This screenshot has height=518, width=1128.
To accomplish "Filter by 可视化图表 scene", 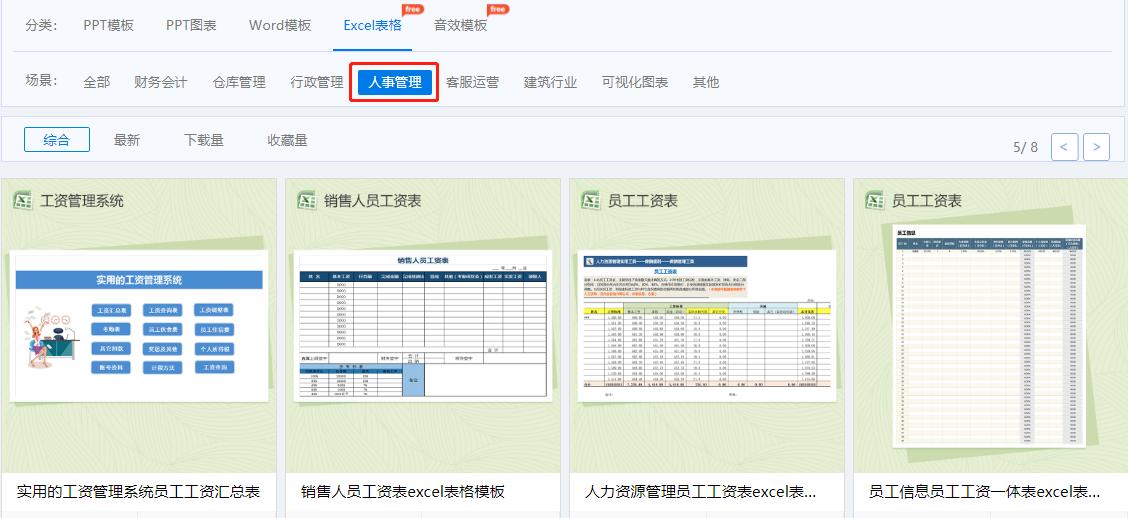I will [x=635, y=82].
